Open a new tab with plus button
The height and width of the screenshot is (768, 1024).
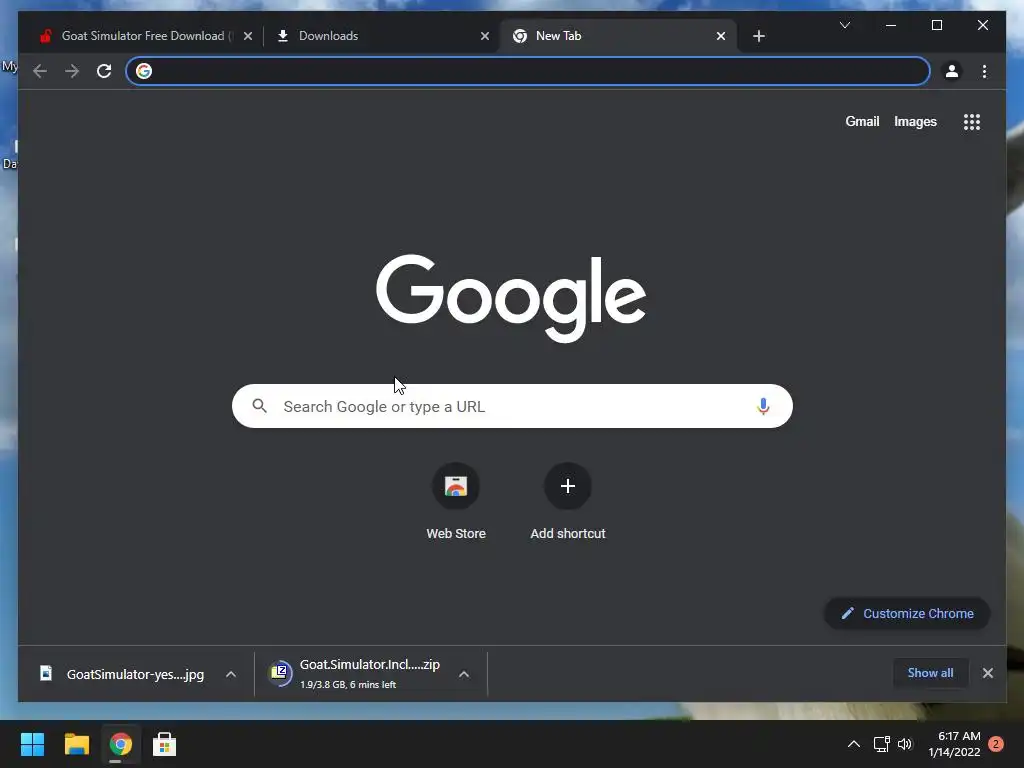pyautogui.click(x=758, y=36)
